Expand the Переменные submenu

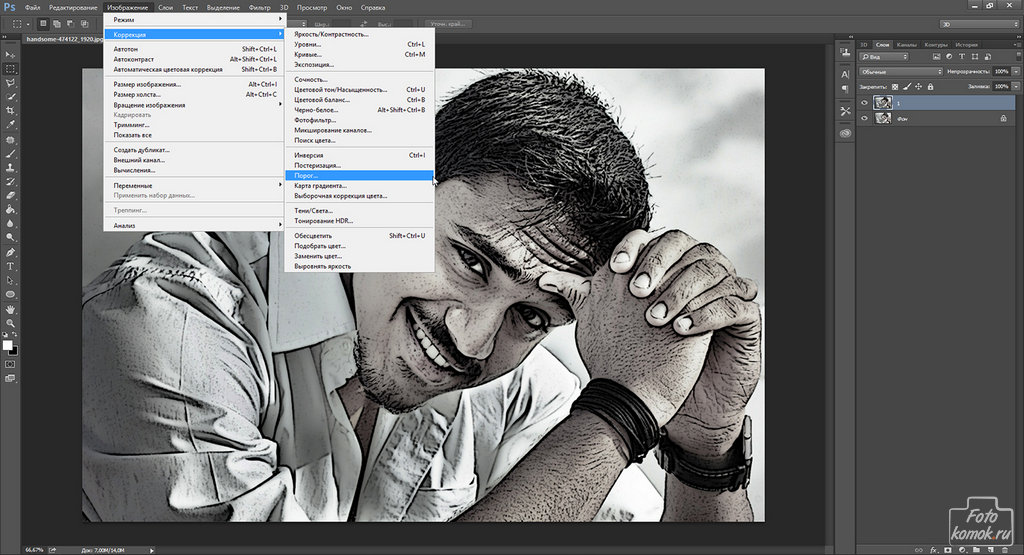tap(194, 185)
